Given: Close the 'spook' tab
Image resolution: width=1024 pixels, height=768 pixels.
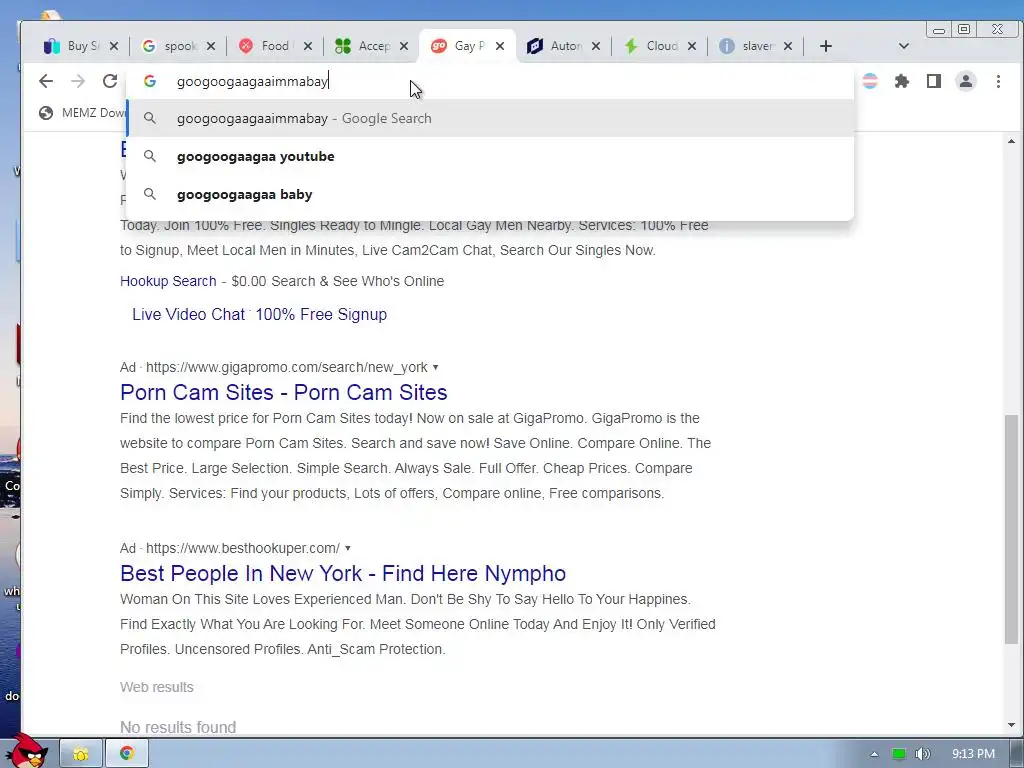Looking at the screenshot, I should tap(210, 46).
